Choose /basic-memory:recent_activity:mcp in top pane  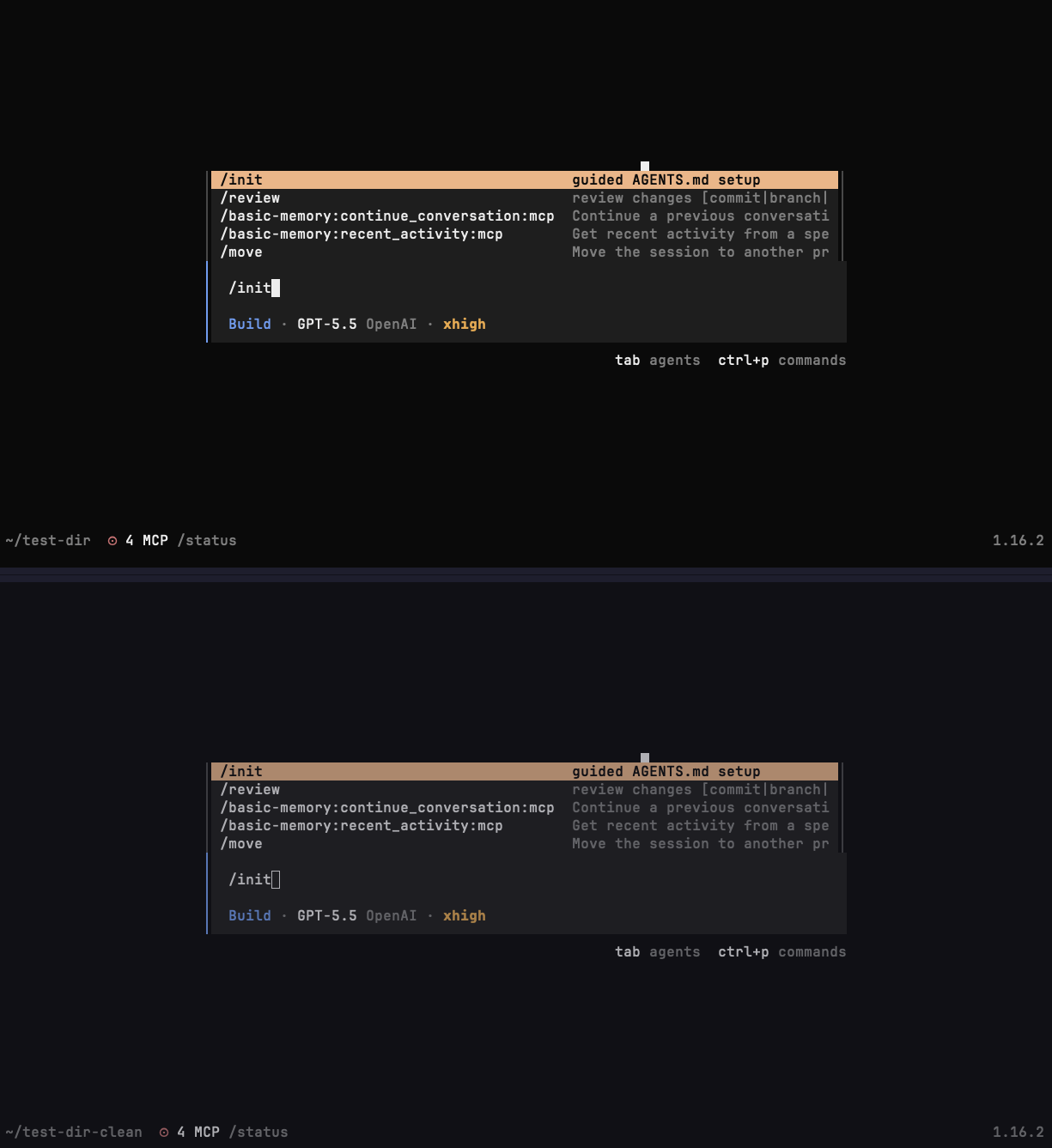[x=525, y=234]
